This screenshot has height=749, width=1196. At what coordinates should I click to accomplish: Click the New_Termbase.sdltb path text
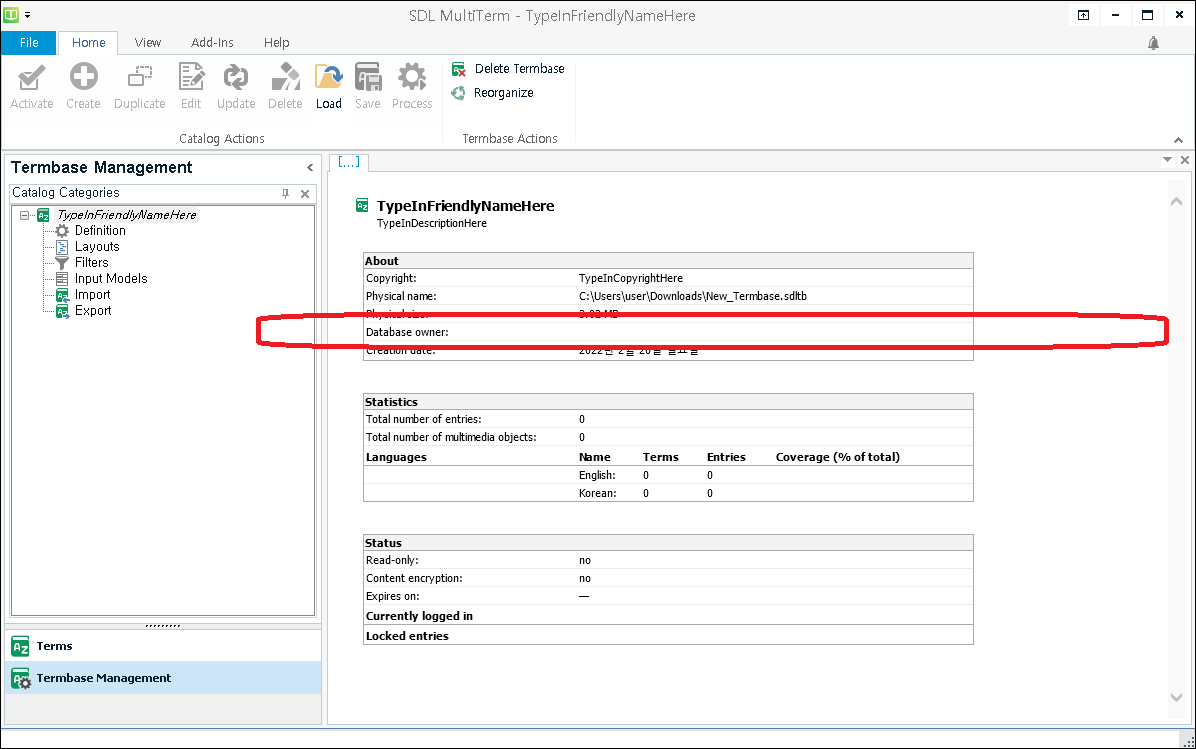point(693,296)
